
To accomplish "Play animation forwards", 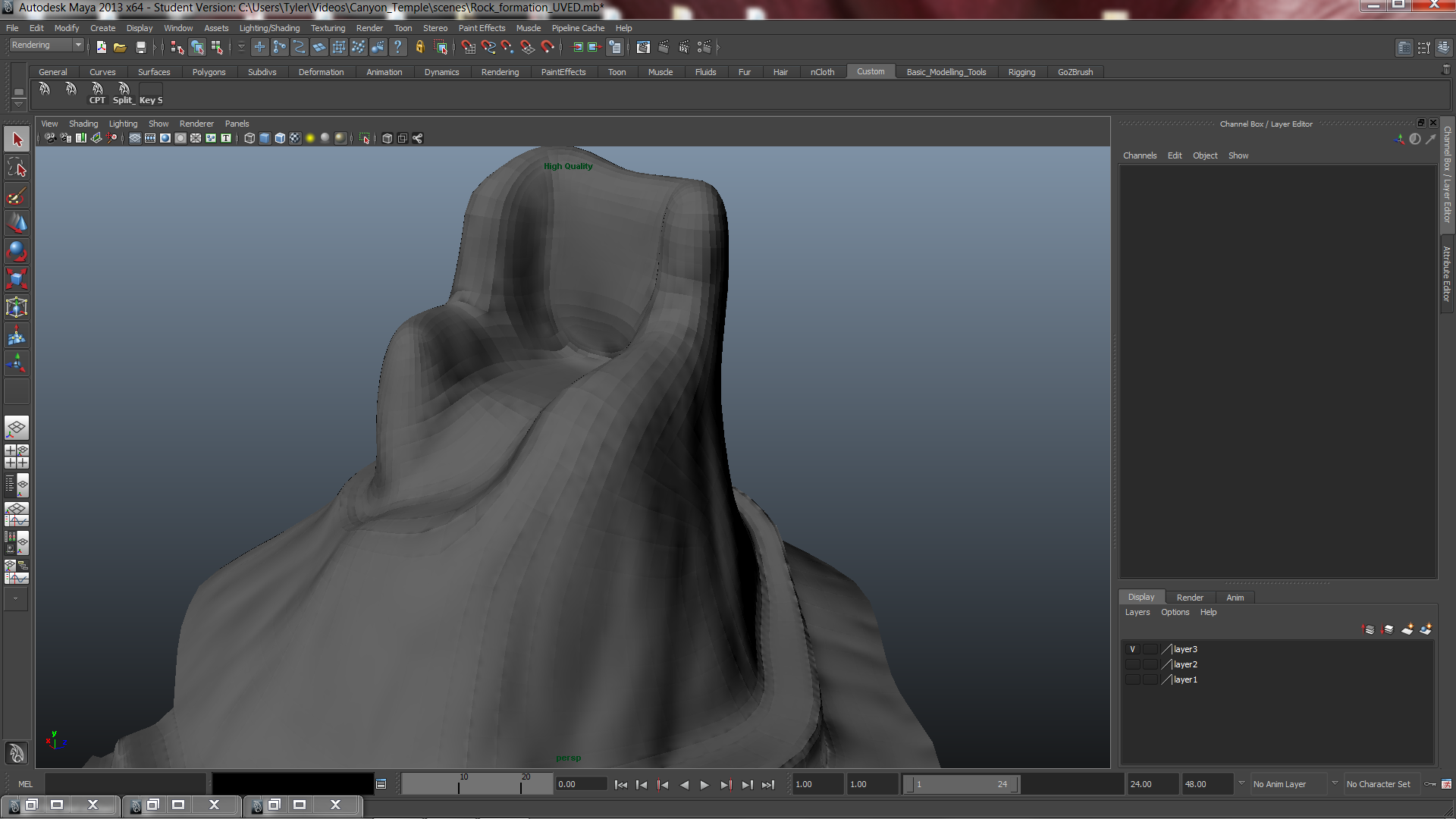I will pyautogui.click(x=704, y=785).
